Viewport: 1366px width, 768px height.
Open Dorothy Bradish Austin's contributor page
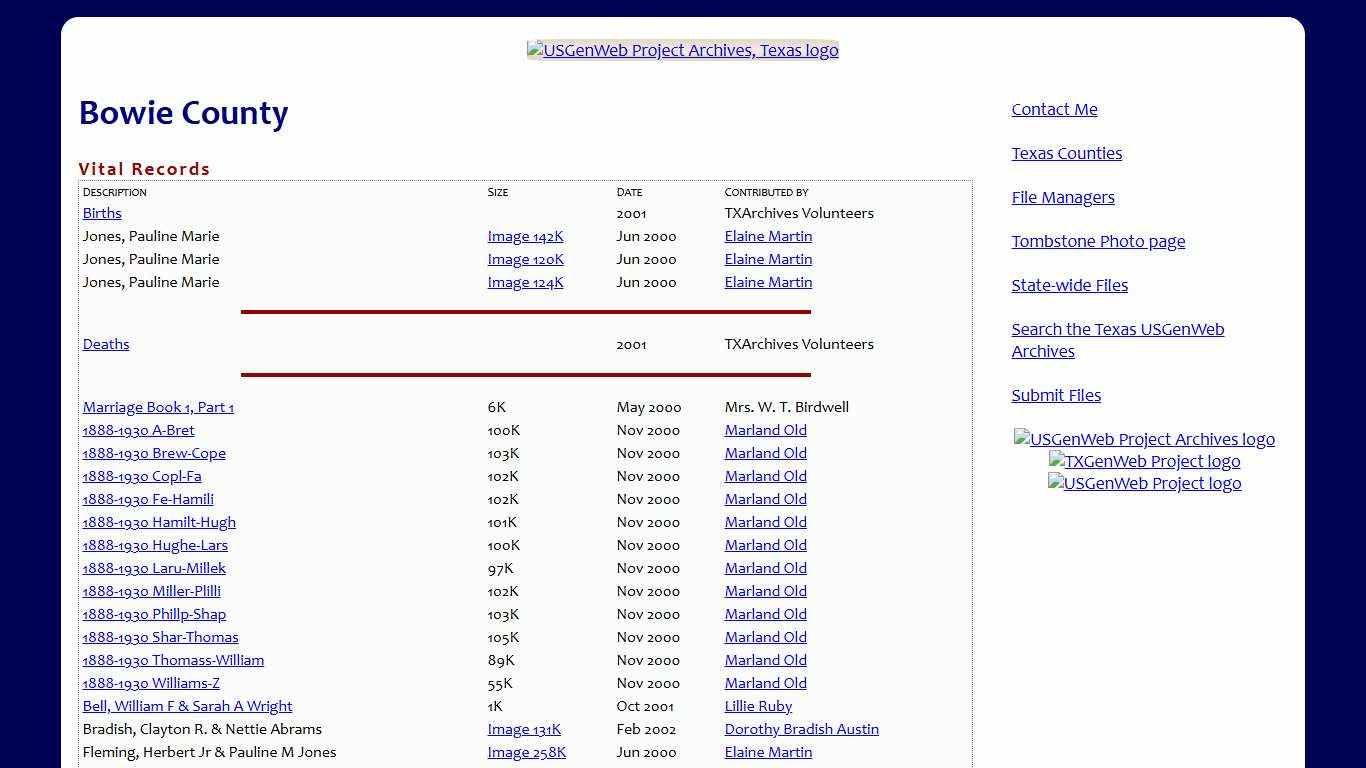pyautogui.click(x=801, y=729)
